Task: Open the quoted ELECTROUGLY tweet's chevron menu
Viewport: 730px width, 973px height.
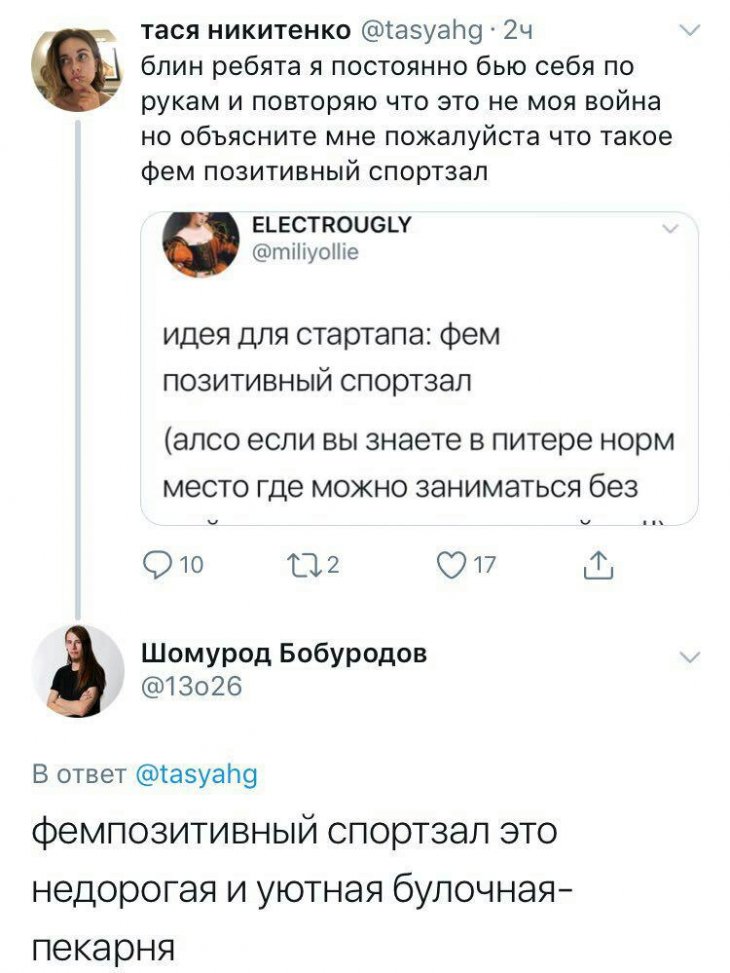Action: click(x=670, y=231)
